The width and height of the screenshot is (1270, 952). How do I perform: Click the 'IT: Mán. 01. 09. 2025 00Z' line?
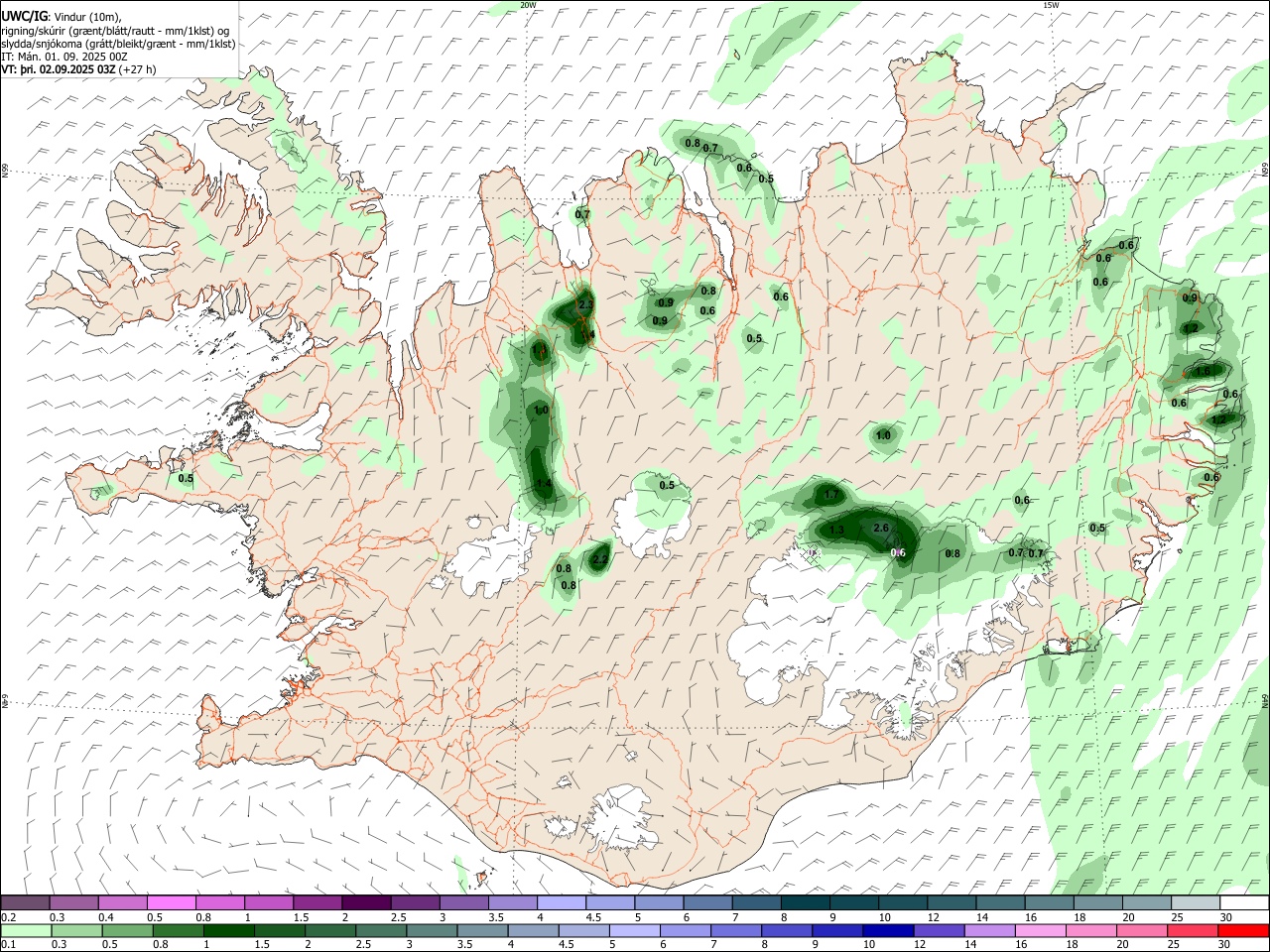(x=64, y=57)
